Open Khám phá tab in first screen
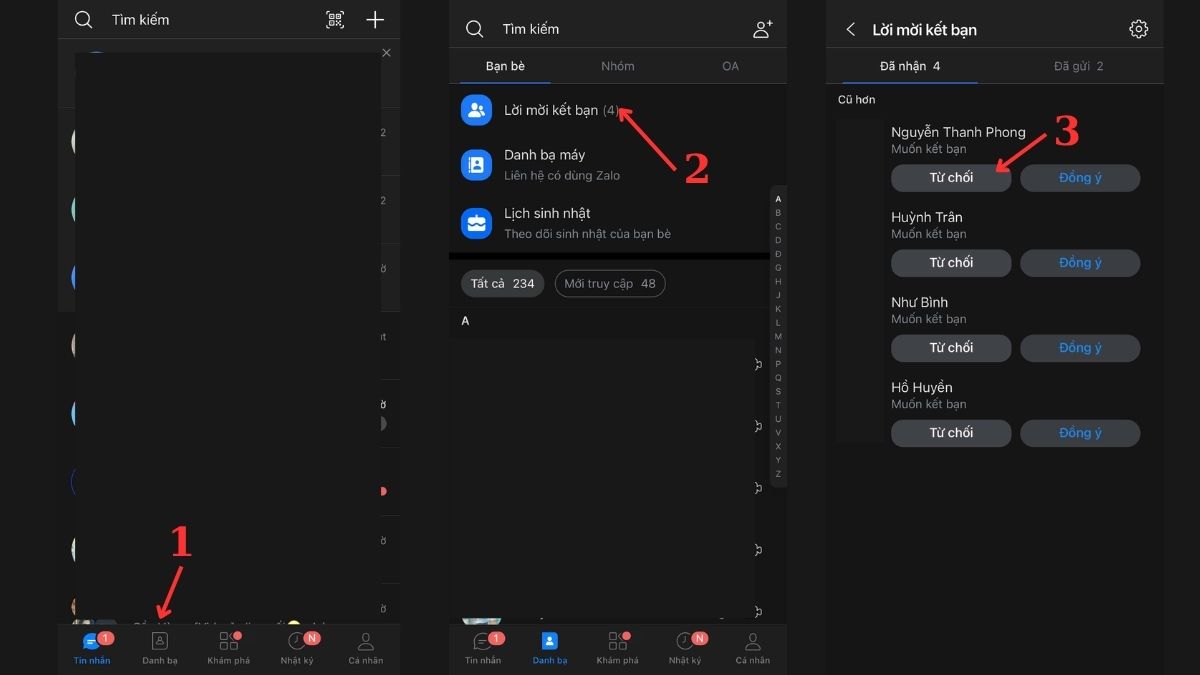The height and width of the screenshot is (675, 1200). click(229, 648)
